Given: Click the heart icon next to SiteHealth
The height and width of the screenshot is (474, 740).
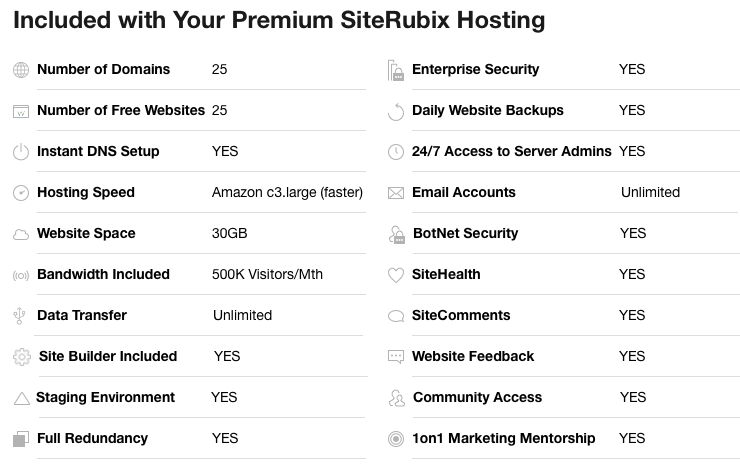Looking at the screenshot, I should point(396,275).
